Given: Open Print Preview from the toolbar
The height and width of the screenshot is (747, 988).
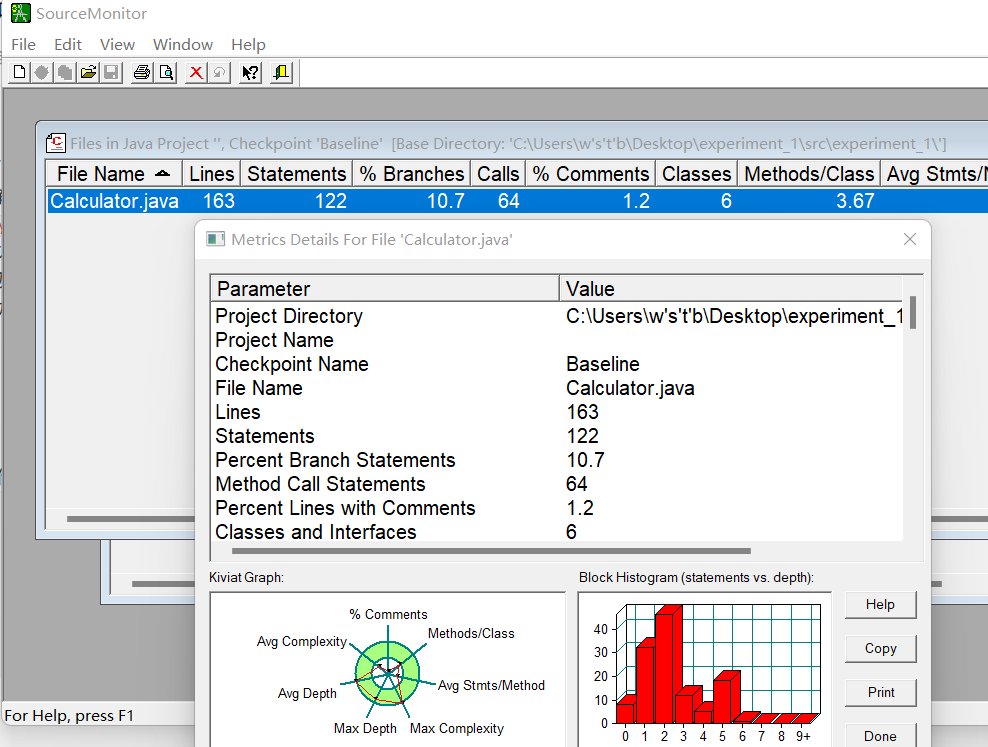Looking at the screenshot, I should pos(166,72).
